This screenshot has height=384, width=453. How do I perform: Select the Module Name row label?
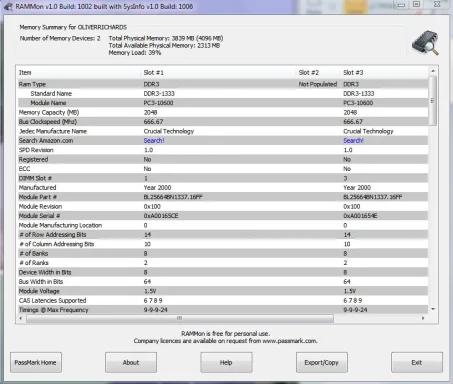[48, 103]
